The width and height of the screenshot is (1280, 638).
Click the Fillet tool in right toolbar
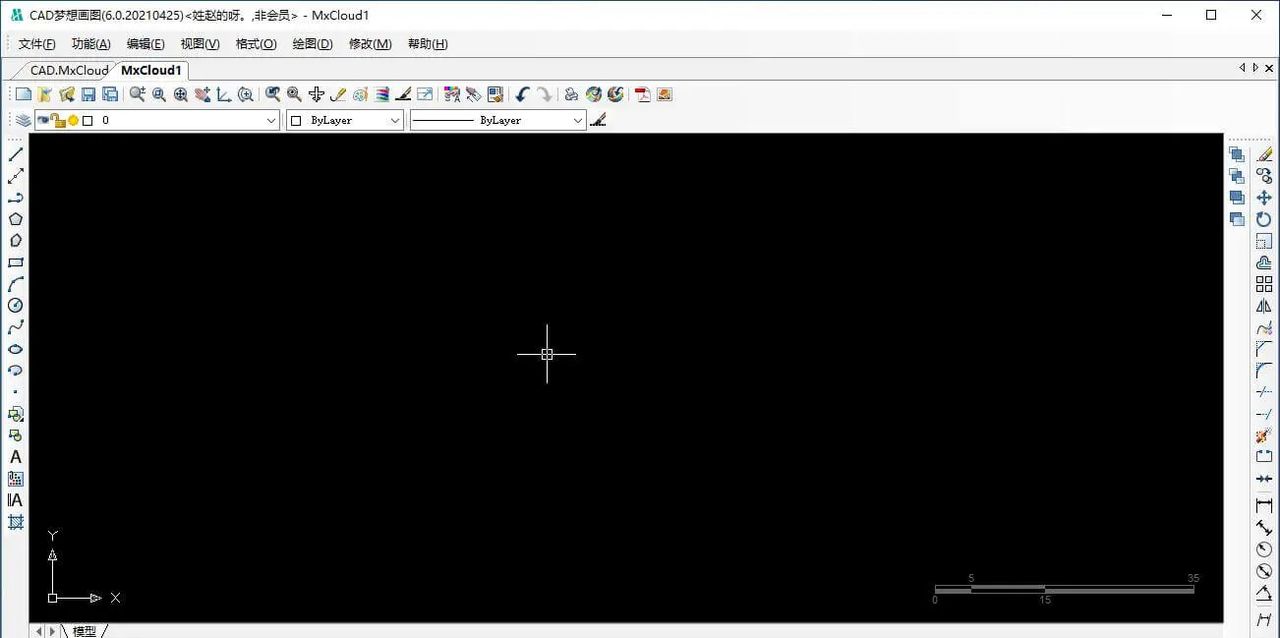tap(1264, 370)
